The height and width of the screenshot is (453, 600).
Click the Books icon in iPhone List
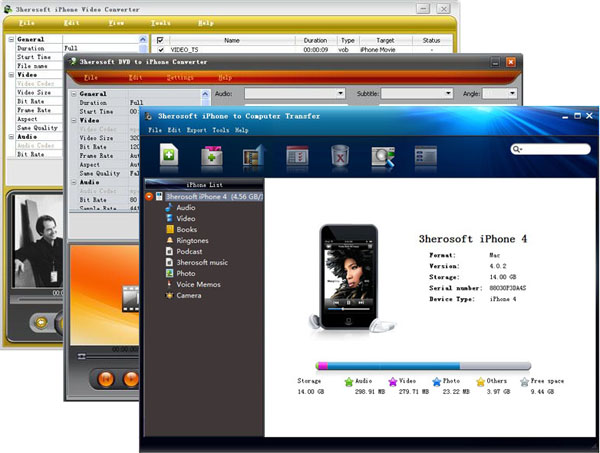pos(170,229)
